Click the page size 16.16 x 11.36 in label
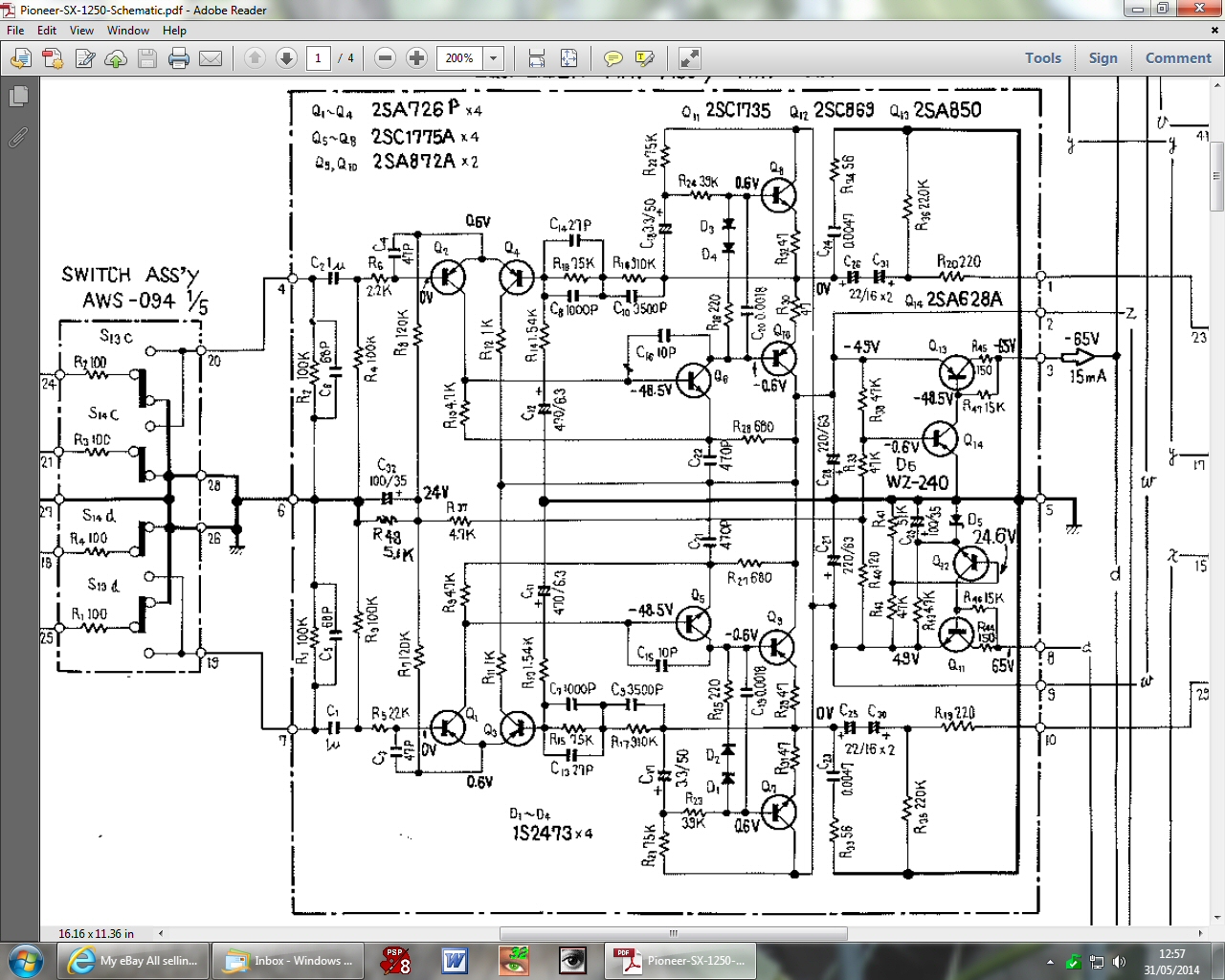The height and width of the screenshot is (980, 1225). click(97, 933)
